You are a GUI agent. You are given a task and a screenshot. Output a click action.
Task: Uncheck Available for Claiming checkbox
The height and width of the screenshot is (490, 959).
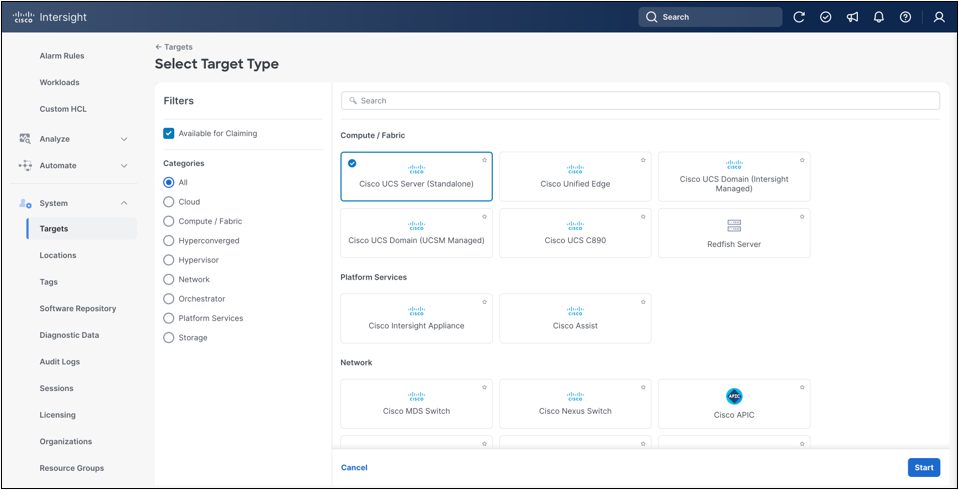[x=169, y=133]
